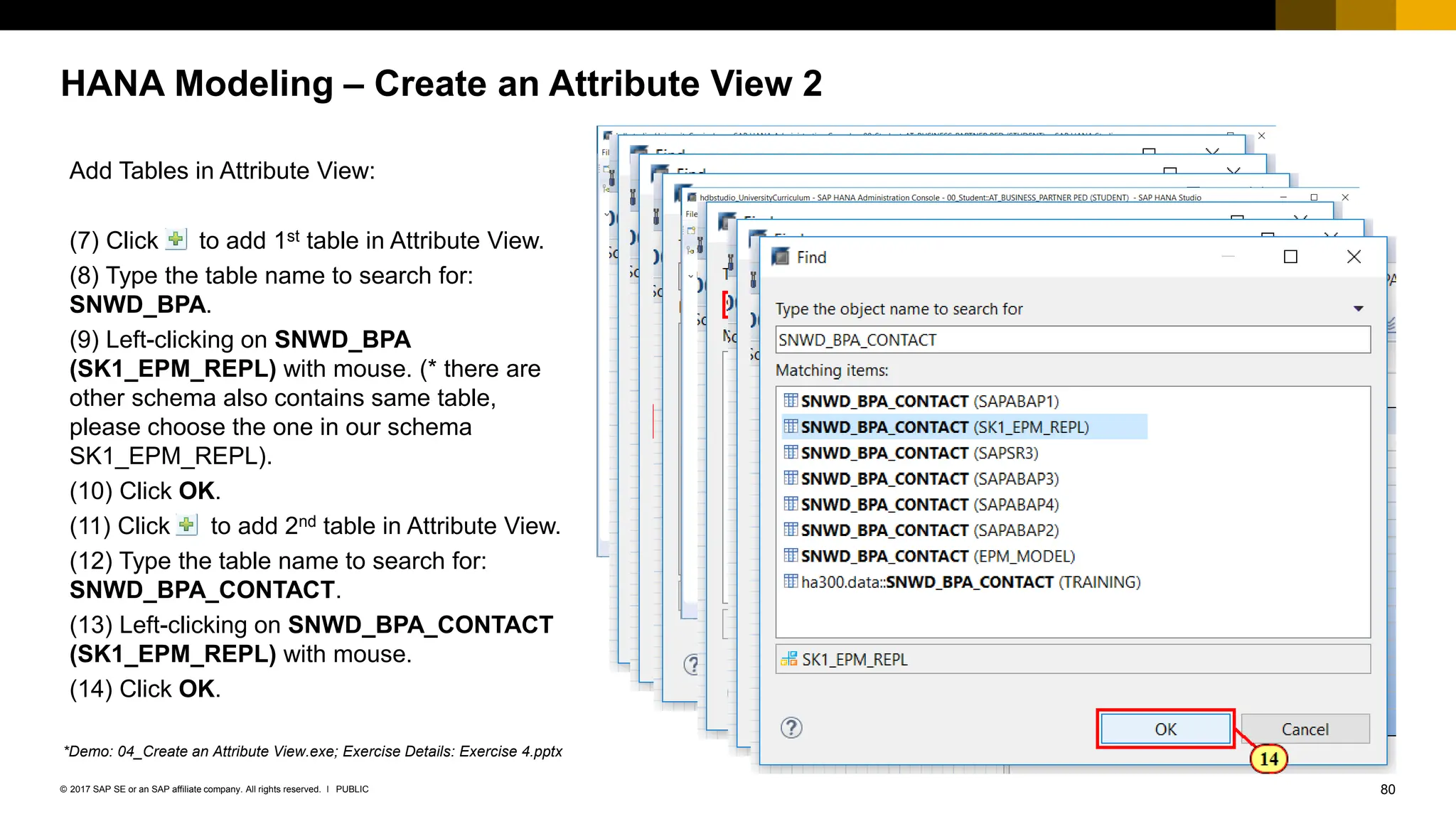
Task: Open help icon in Find dialog
Action: 791,727
